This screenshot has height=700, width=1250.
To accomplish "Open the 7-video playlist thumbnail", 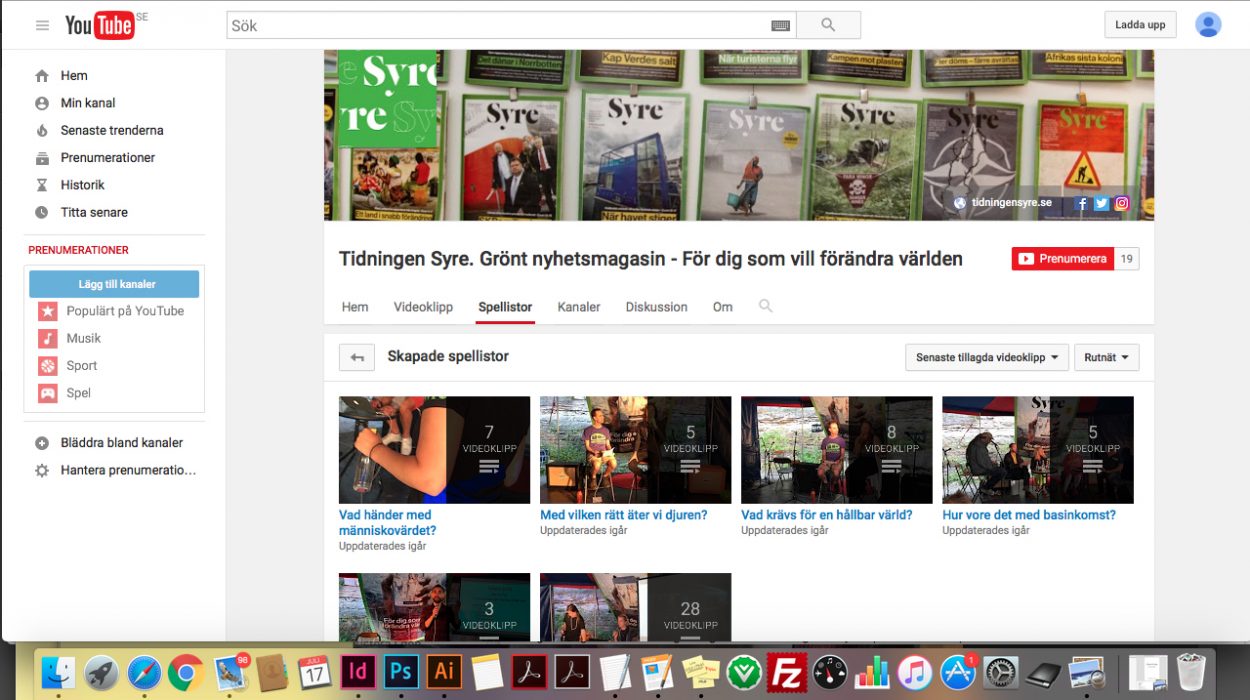I will pos(434,450).
